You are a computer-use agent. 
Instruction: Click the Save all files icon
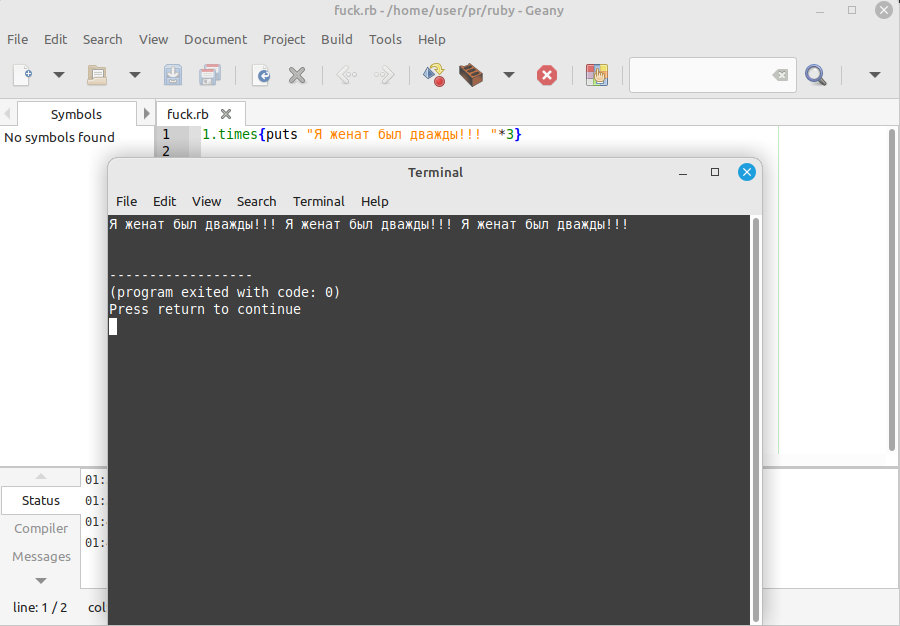pyautogui.click(x=210, y=75)
